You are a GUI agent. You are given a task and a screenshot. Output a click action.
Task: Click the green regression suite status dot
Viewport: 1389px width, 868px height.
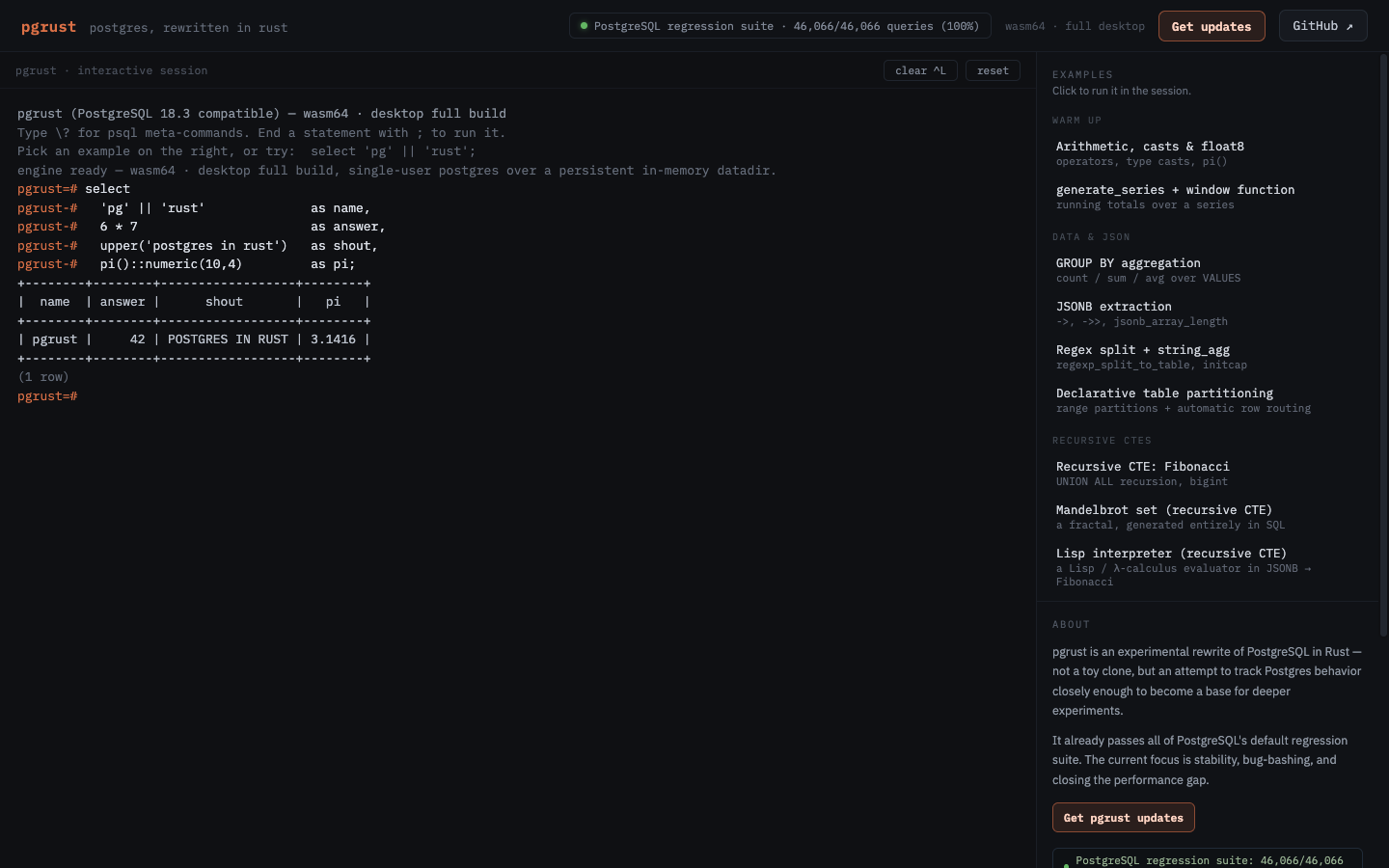(x=584, y=26)
